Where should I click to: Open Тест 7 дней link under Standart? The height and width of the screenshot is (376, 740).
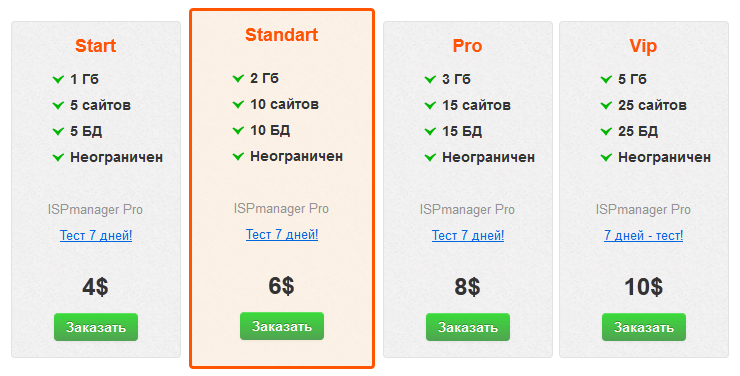point(282,234)
